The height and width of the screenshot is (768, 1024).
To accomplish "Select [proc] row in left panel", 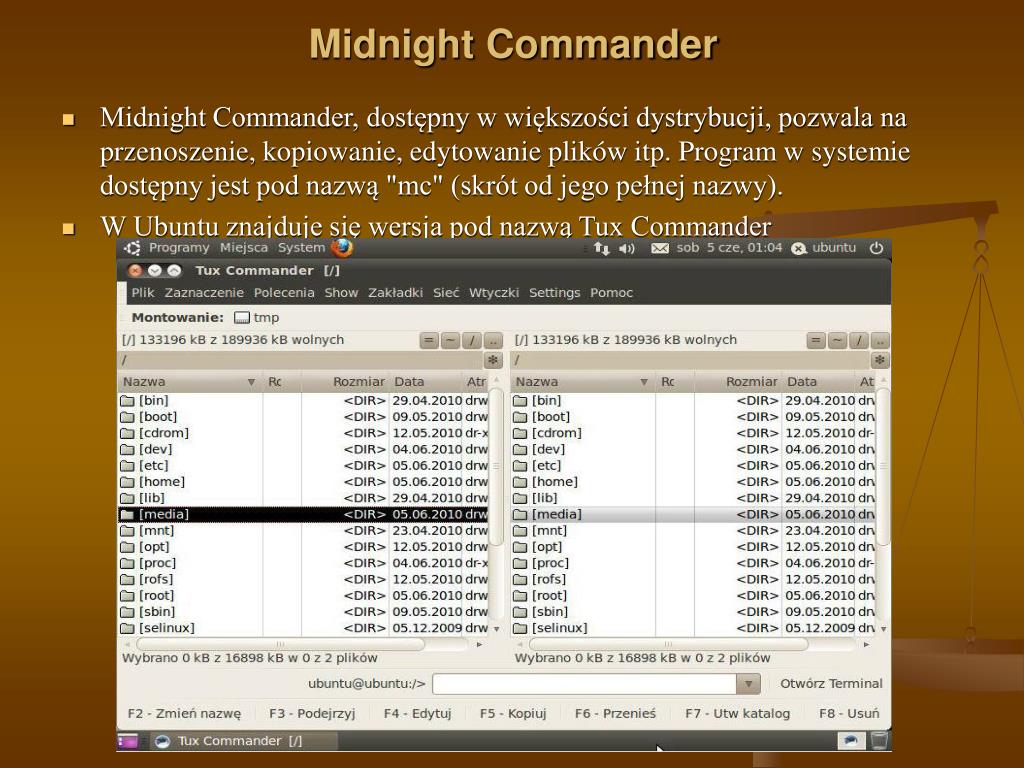I will tap(302, 563).
